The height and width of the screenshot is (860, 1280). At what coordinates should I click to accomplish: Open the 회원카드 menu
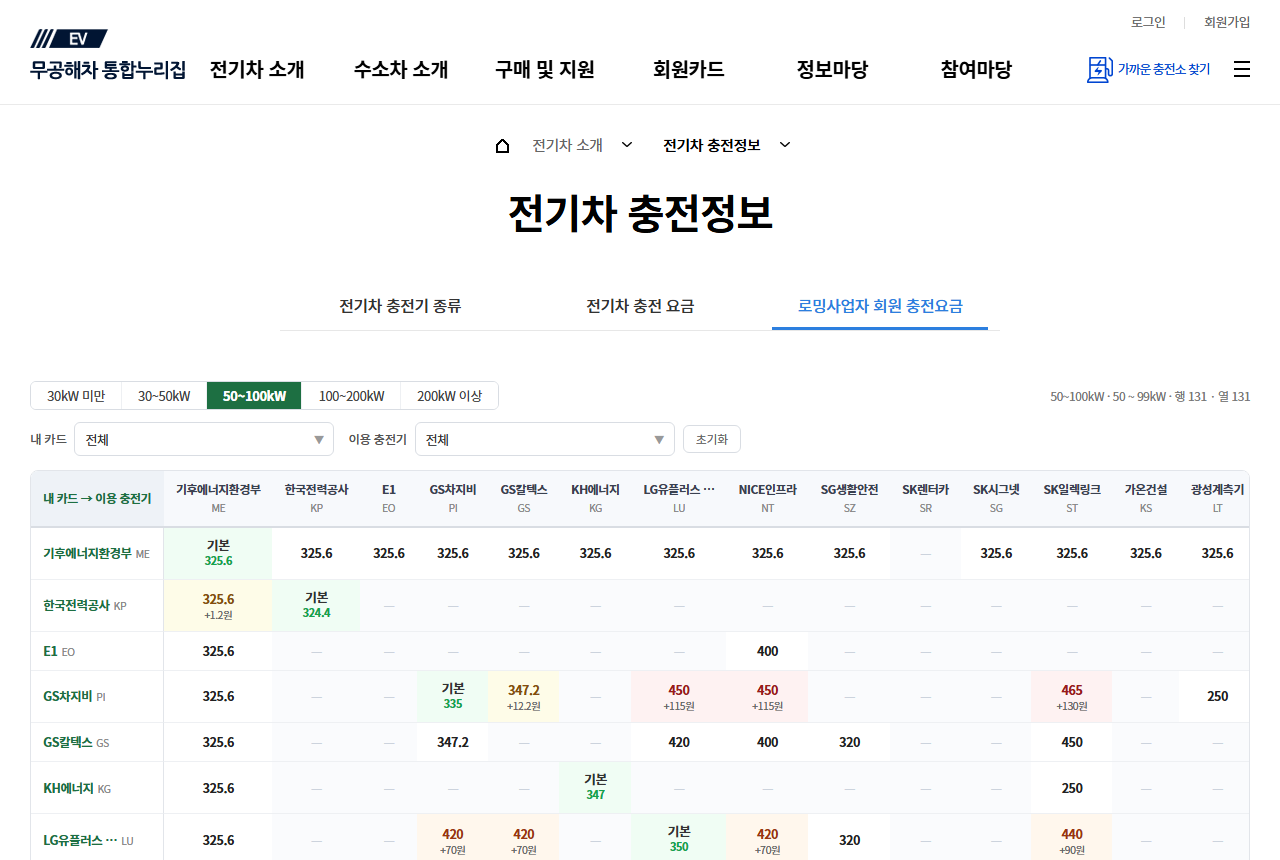[689, 69]
